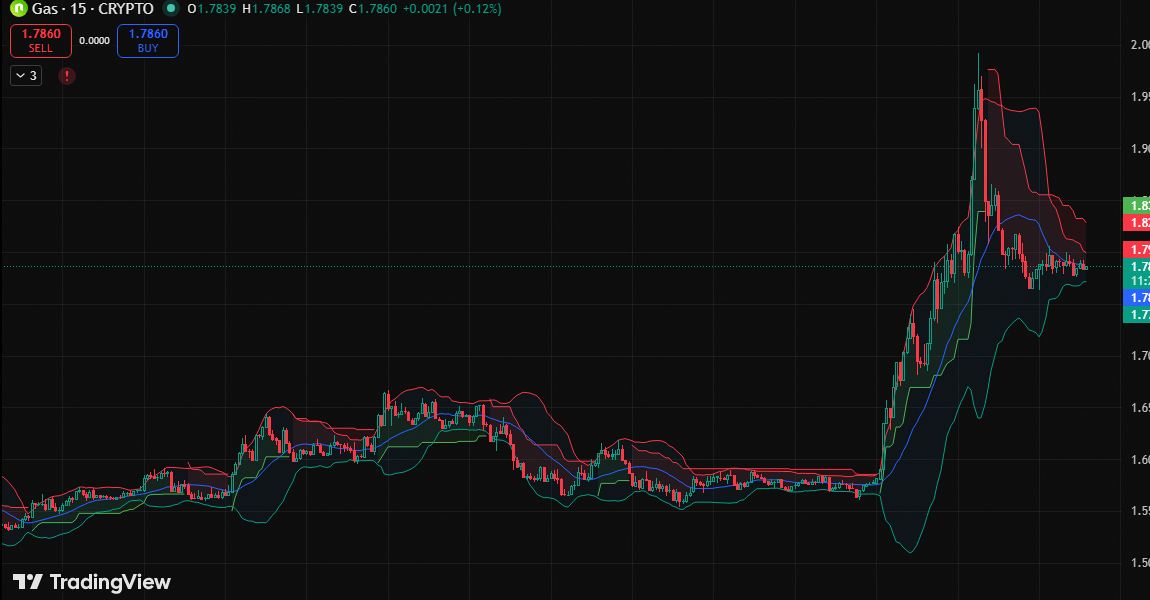
Task: Click the red exclamation error icon
Action: [66, 76]
